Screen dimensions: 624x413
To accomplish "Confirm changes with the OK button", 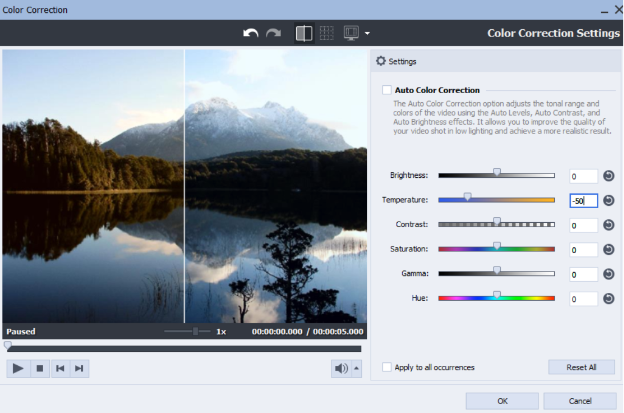I will [502, 400].
